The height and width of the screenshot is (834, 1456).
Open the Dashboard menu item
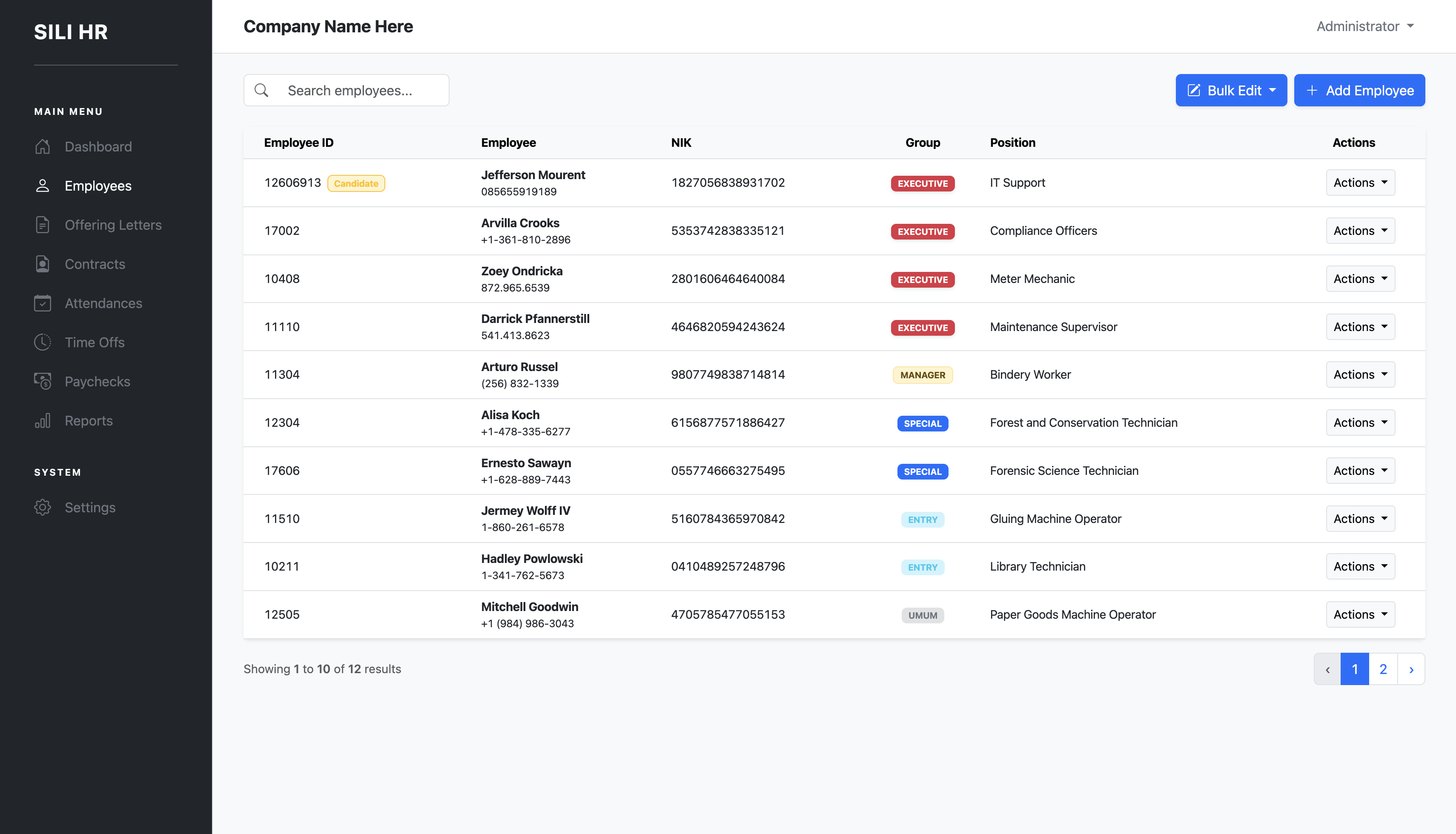click(98, 147)
